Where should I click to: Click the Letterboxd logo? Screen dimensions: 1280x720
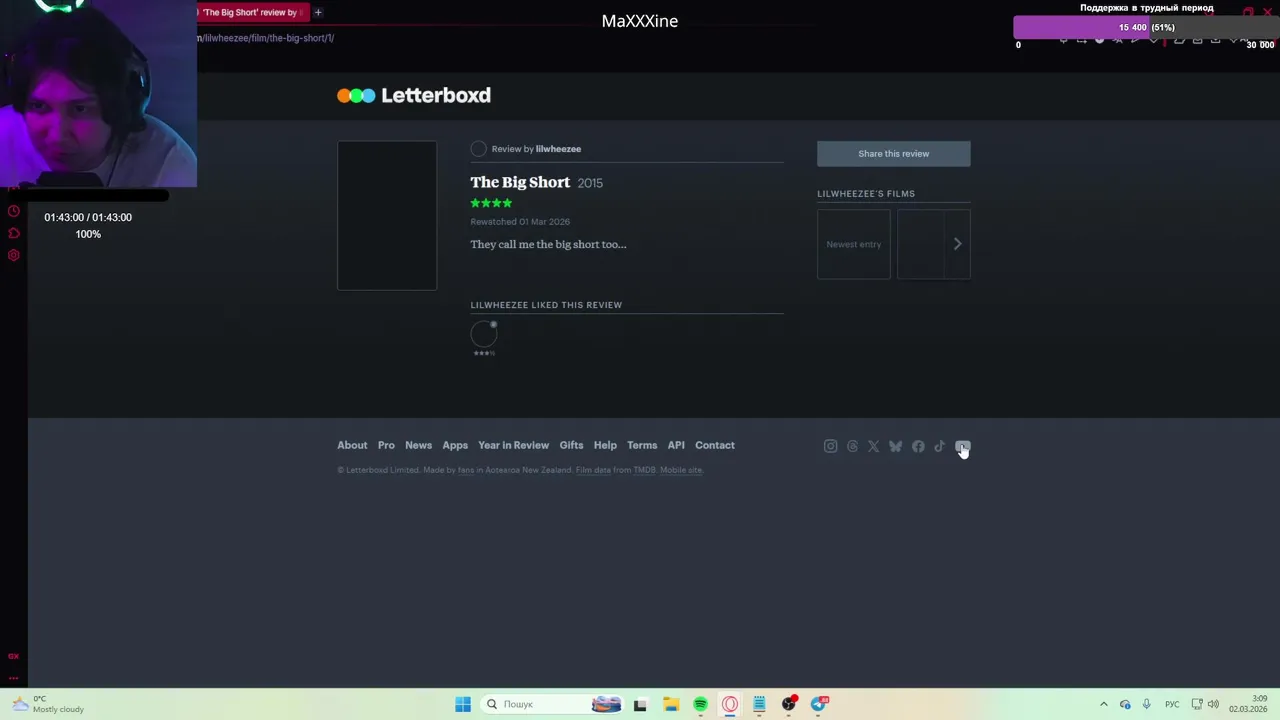414,95
